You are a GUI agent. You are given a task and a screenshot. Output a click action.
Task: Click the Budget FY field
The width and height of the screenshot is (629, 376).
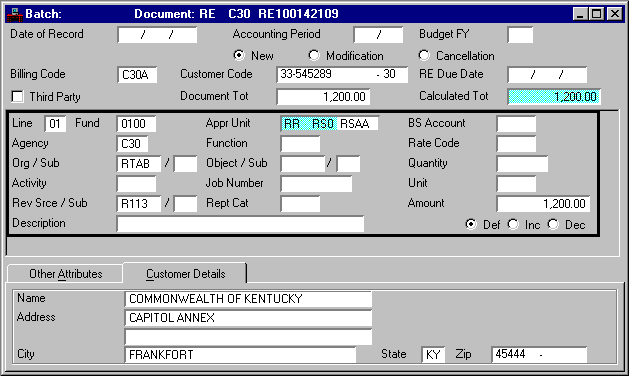pos(520,35)
